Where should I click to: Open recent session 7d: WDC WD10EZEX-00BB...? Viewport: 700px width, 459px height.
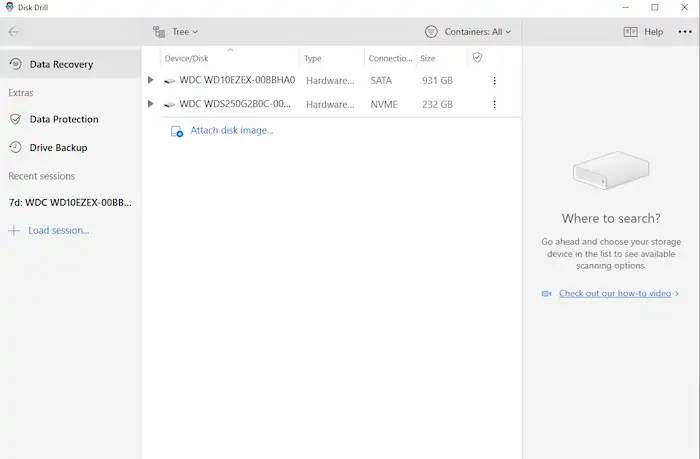tap(70, 203)
